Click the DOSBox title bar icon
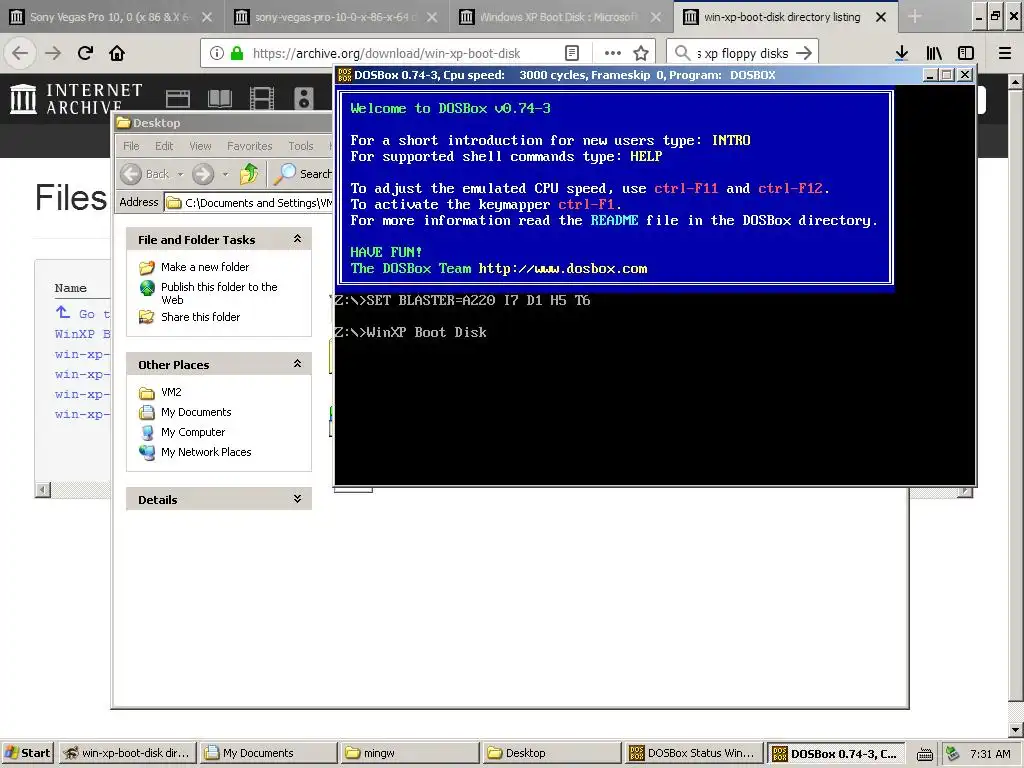 point(344,75)
